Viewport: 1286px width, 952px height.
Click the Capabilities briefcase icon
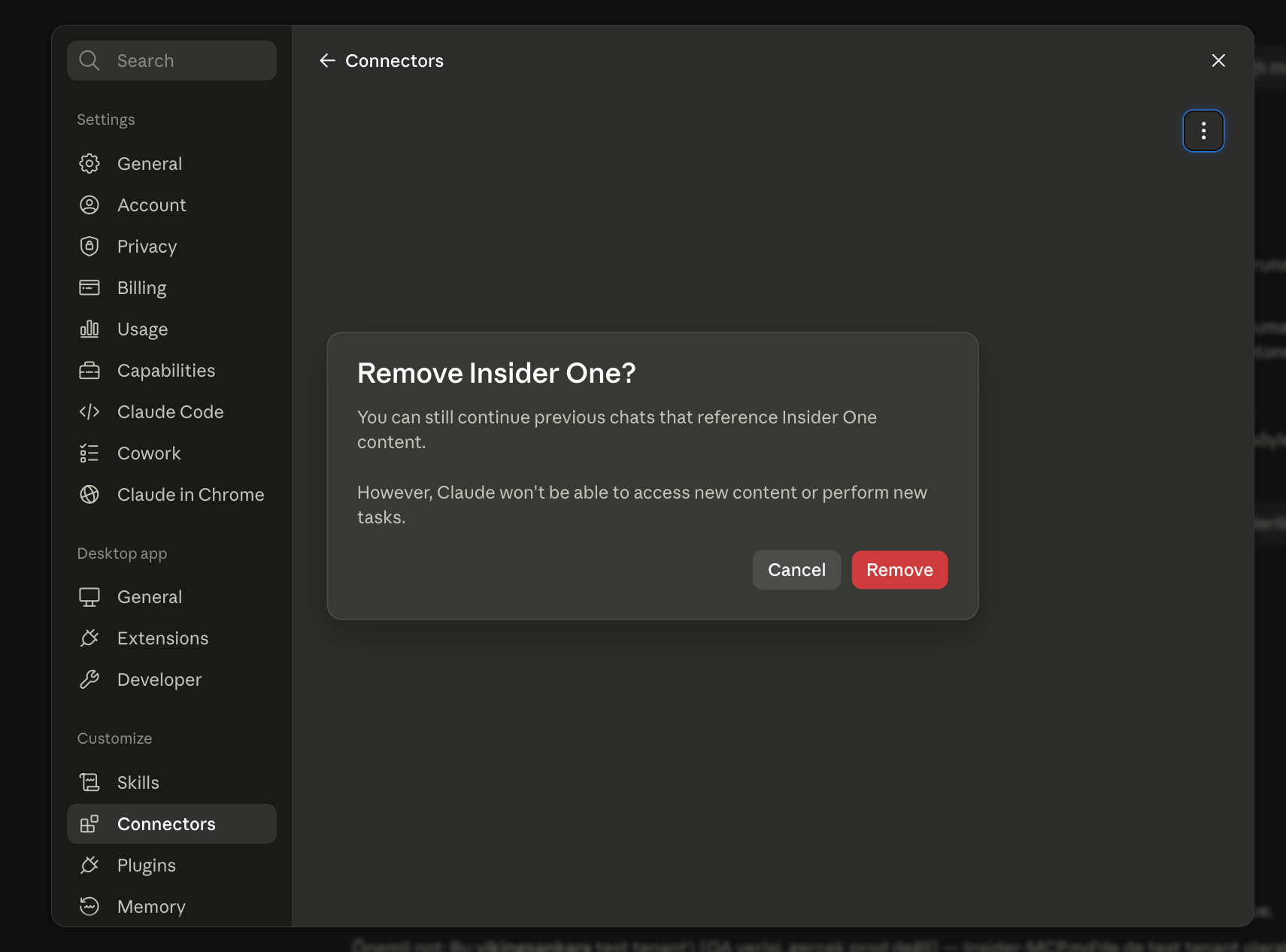pos(89,370)
